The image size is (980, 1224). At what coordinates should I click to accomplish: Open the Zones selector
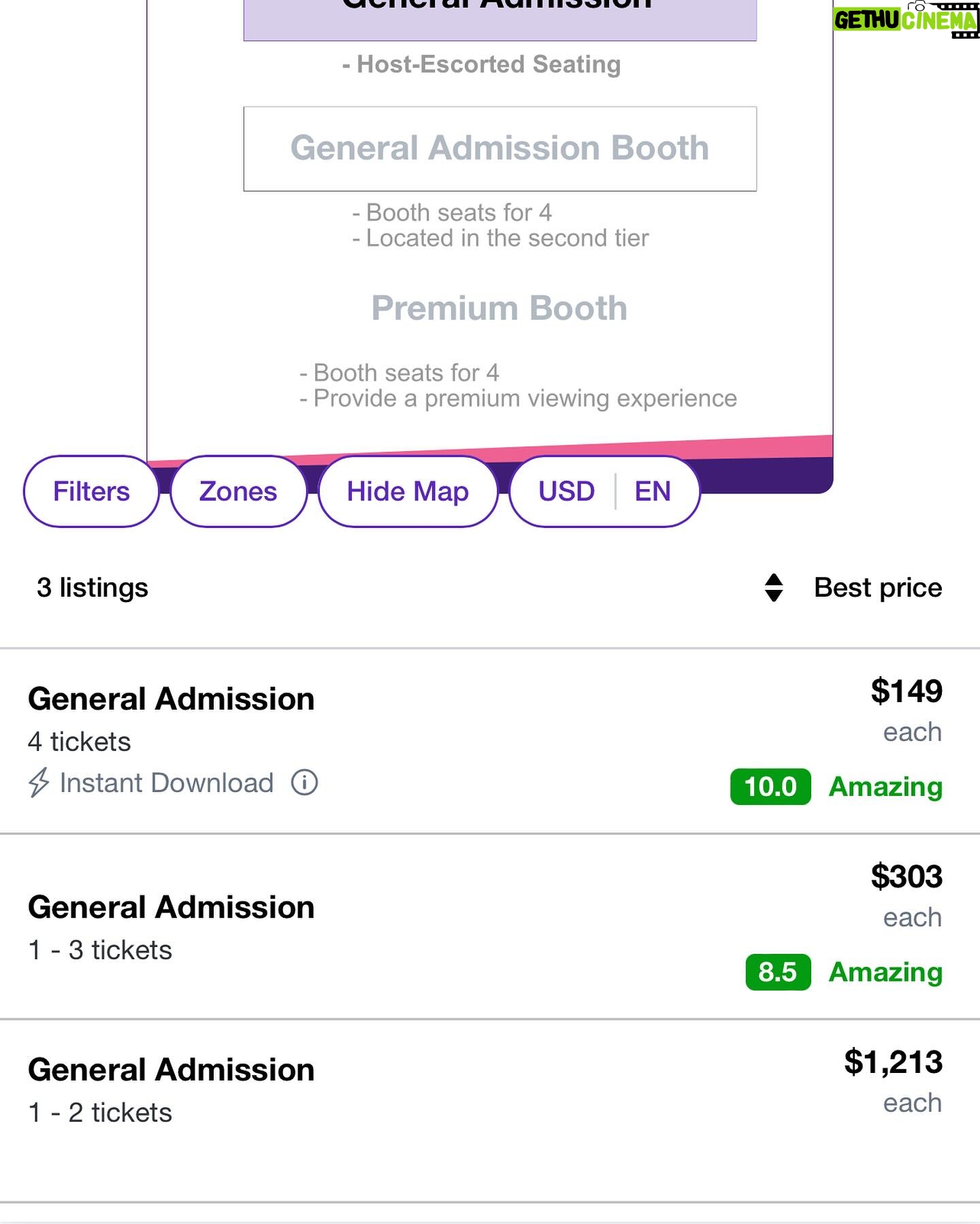[x=238, y=491]
